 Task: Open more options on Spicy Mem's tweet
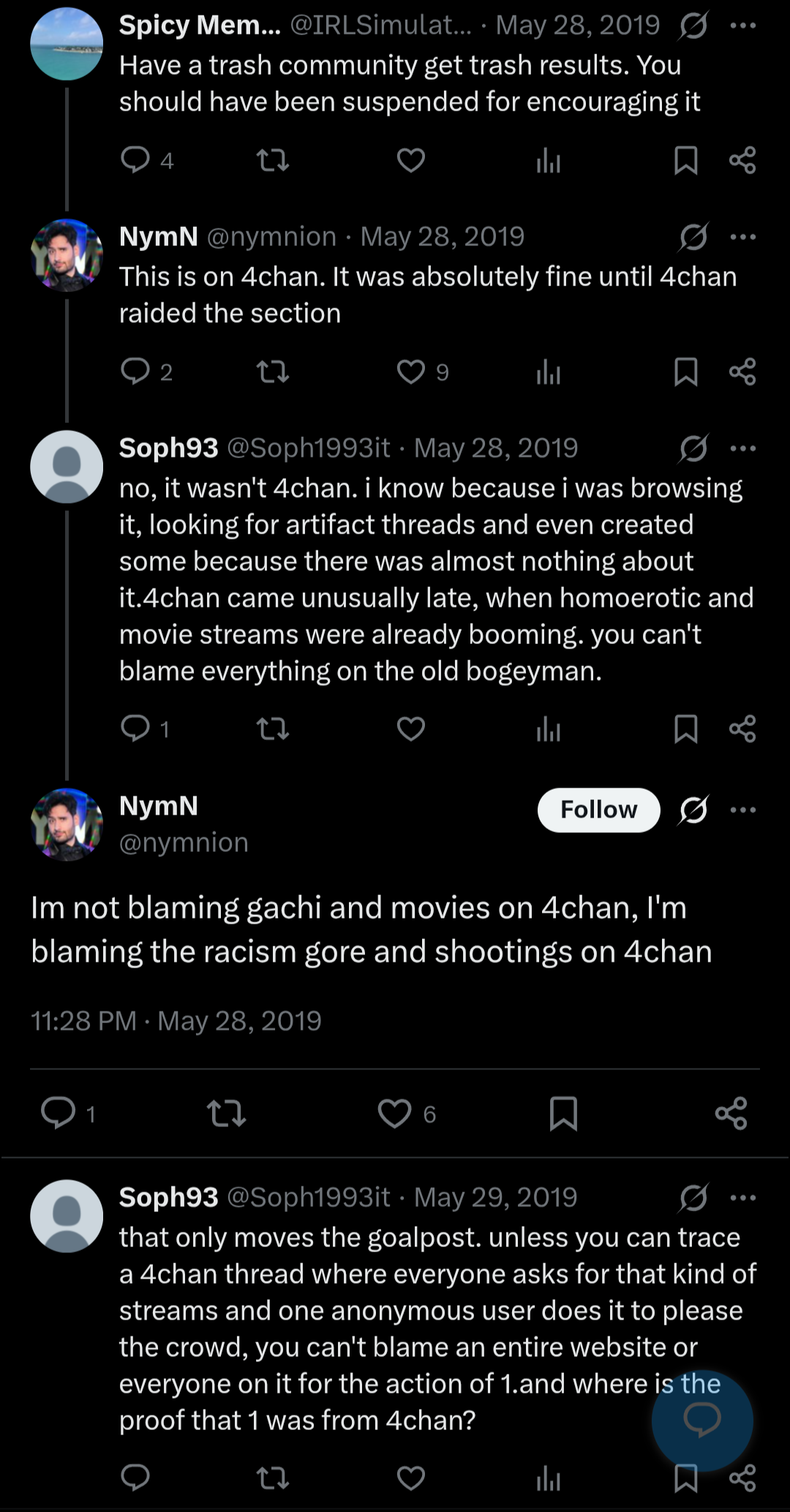tap(742, 26)
